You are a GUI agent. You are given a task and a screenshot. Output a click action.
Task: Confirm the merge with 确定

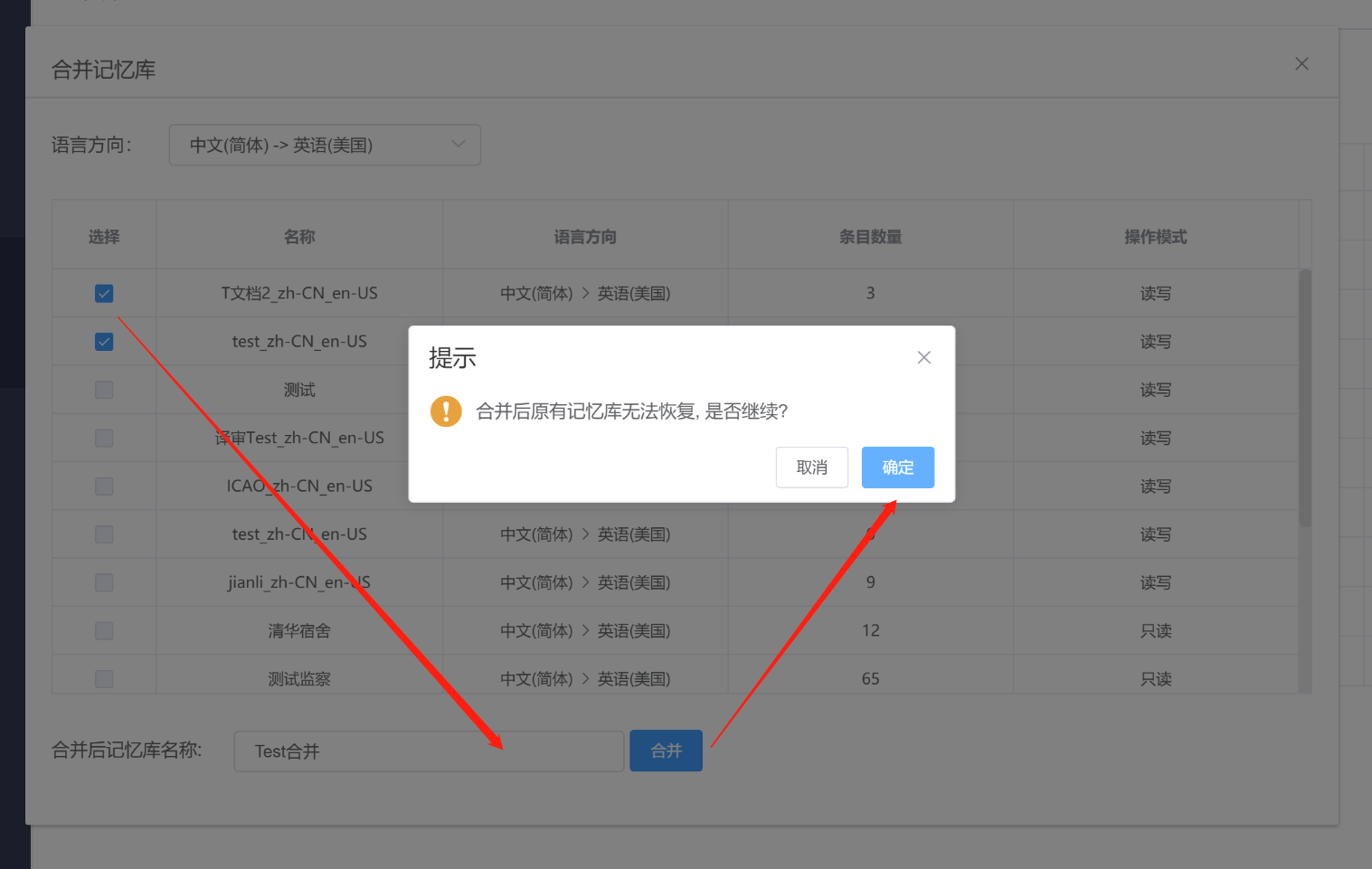897,468
